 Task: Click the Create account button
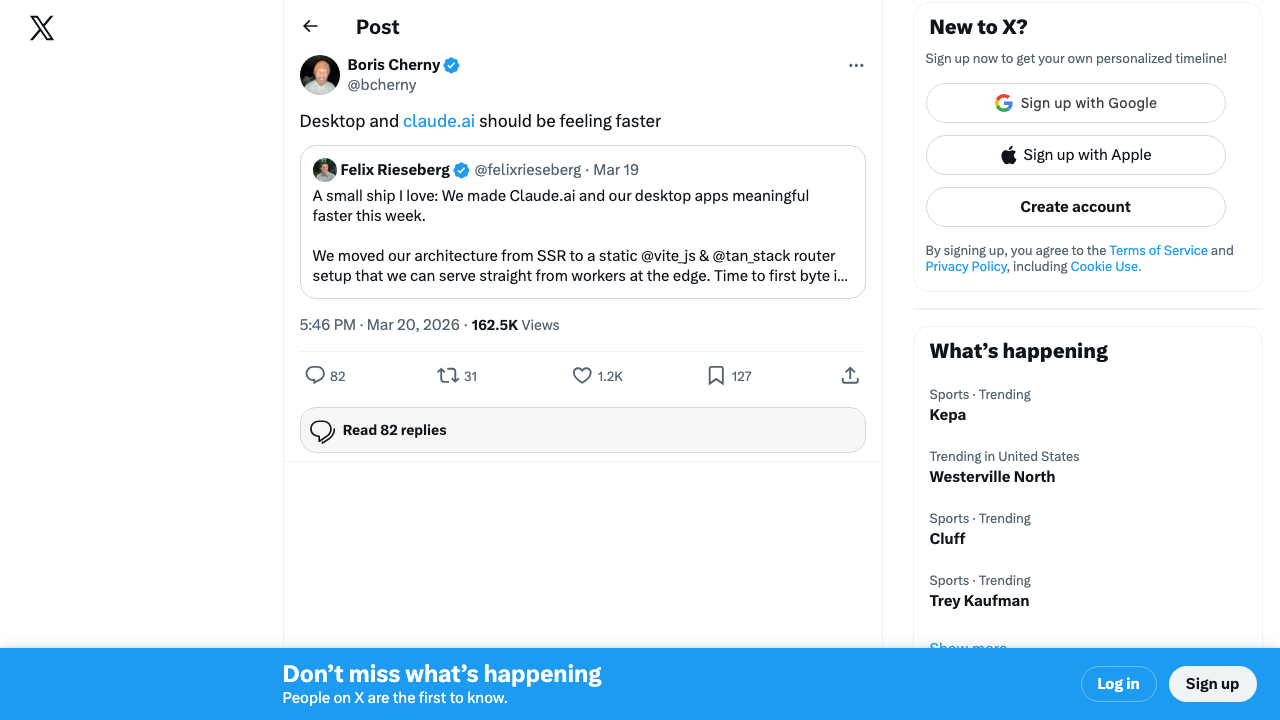(1075, 207)
